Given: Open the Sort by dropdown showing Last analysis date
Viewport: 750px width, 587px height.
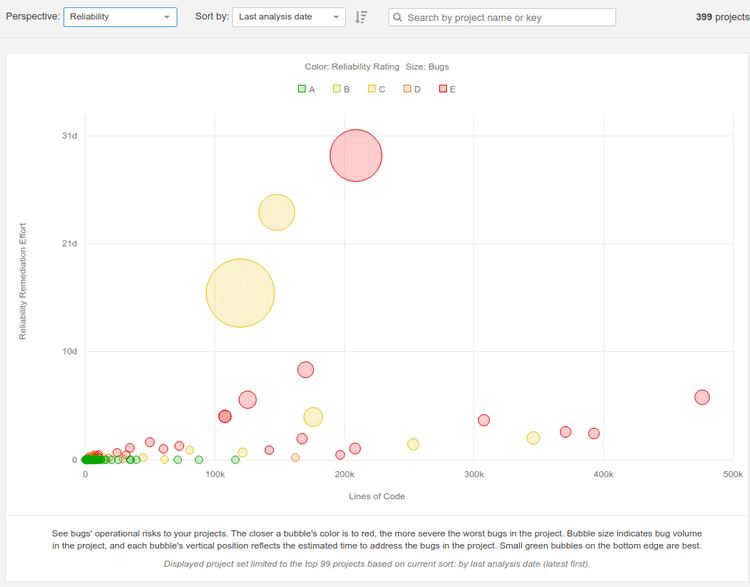Looking at the screenshot, I should tap(289, 17).
